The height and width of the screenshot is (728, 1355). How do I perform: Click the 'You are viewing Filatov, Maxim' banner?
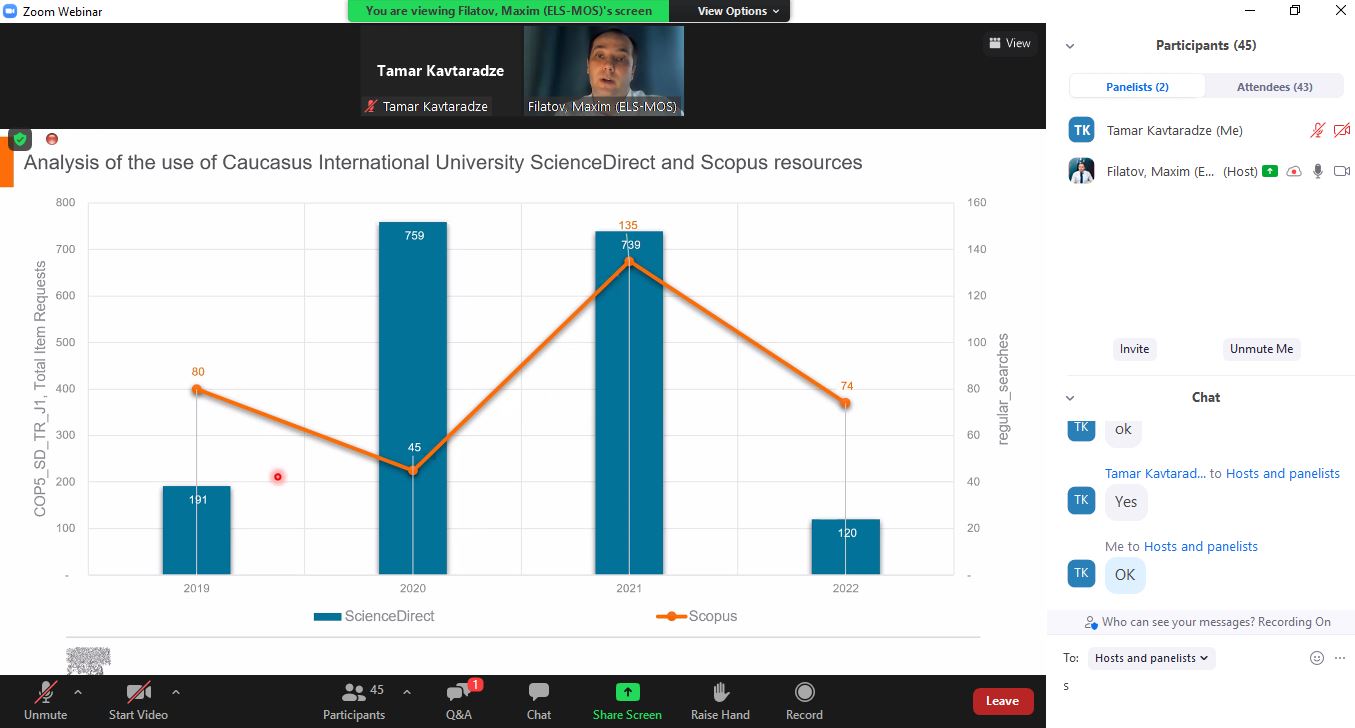point(508,11)
